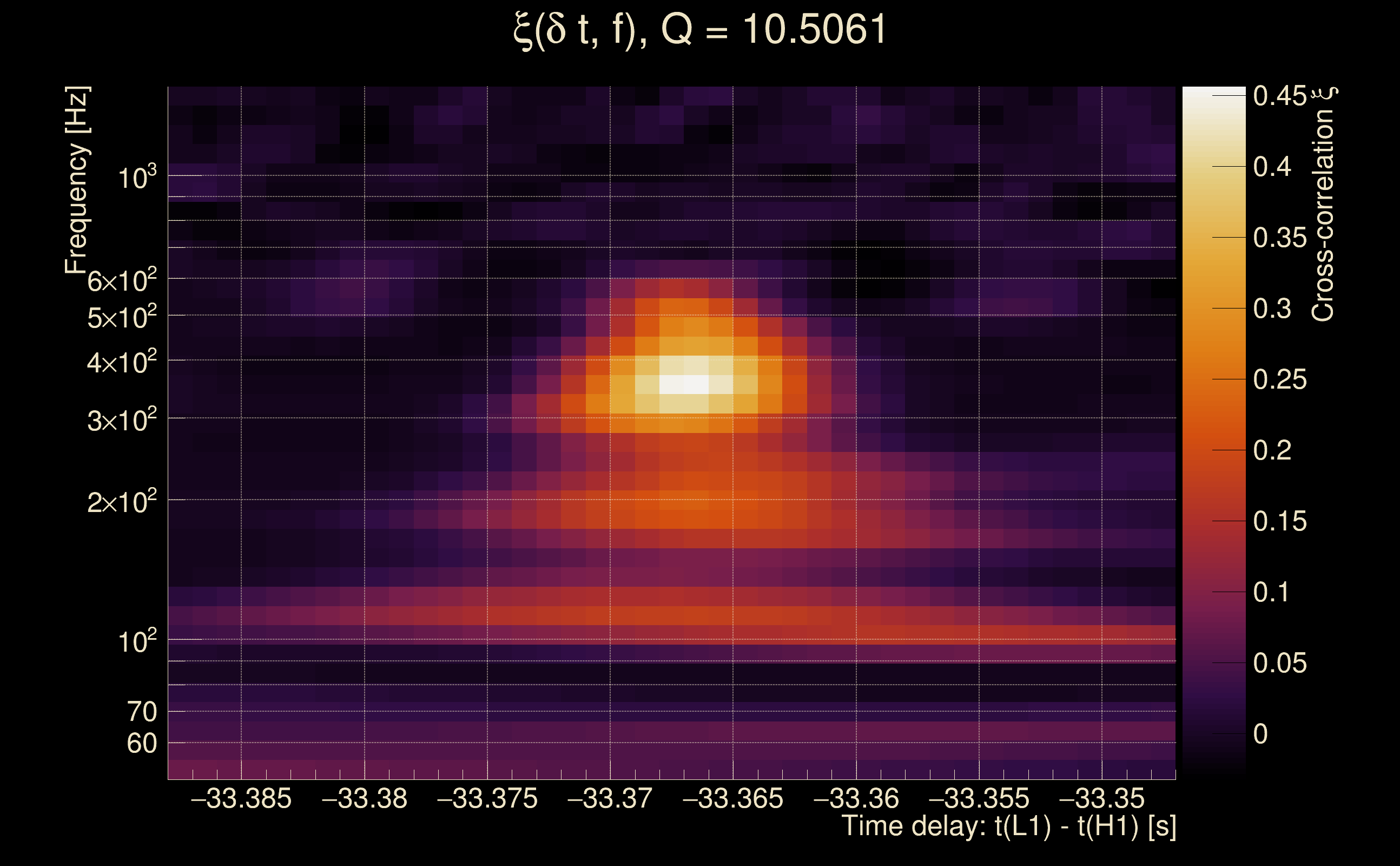
Task: Click the -33.385 x-axis tick label
Action: 241,798
